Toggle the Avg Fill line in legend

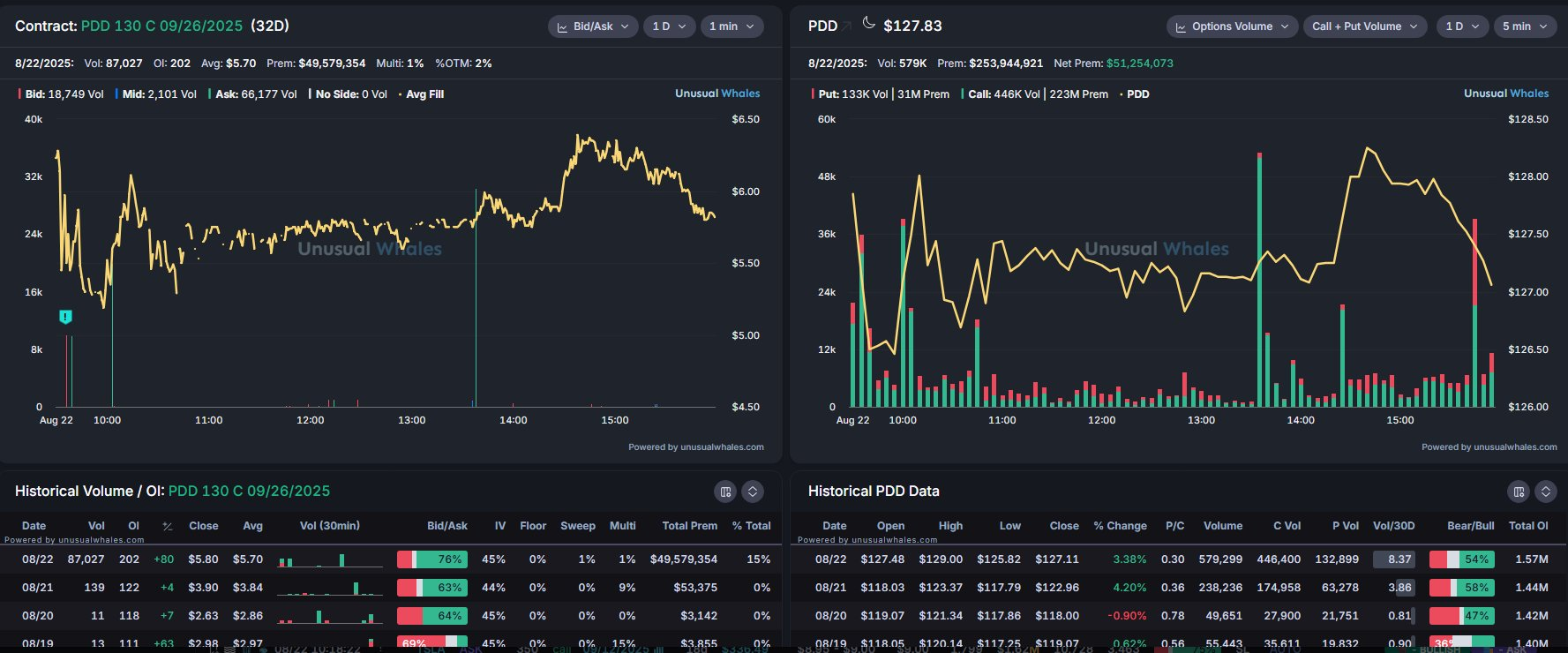click(x=421, y=94)
